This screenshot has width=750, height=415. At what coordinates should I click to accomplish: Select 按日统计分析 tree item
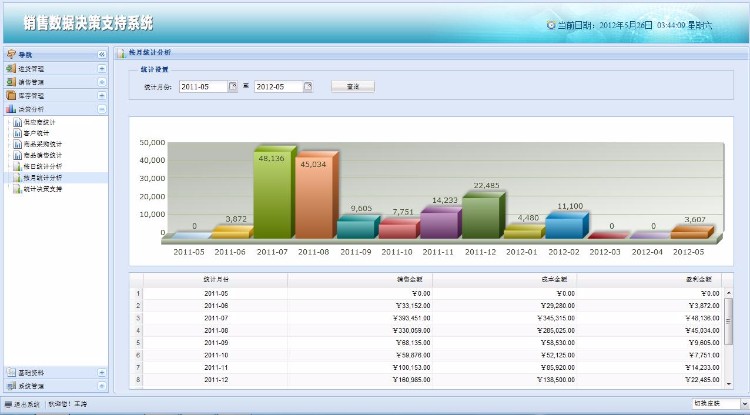click(42, 166)
